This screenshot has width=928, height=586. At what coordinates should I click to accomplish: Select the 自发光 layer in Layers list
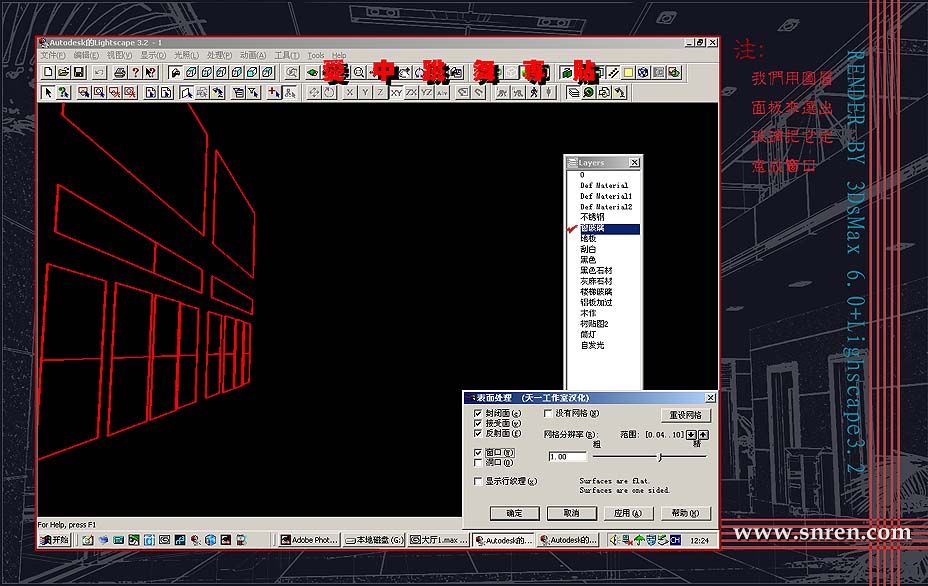click(592, 345)
